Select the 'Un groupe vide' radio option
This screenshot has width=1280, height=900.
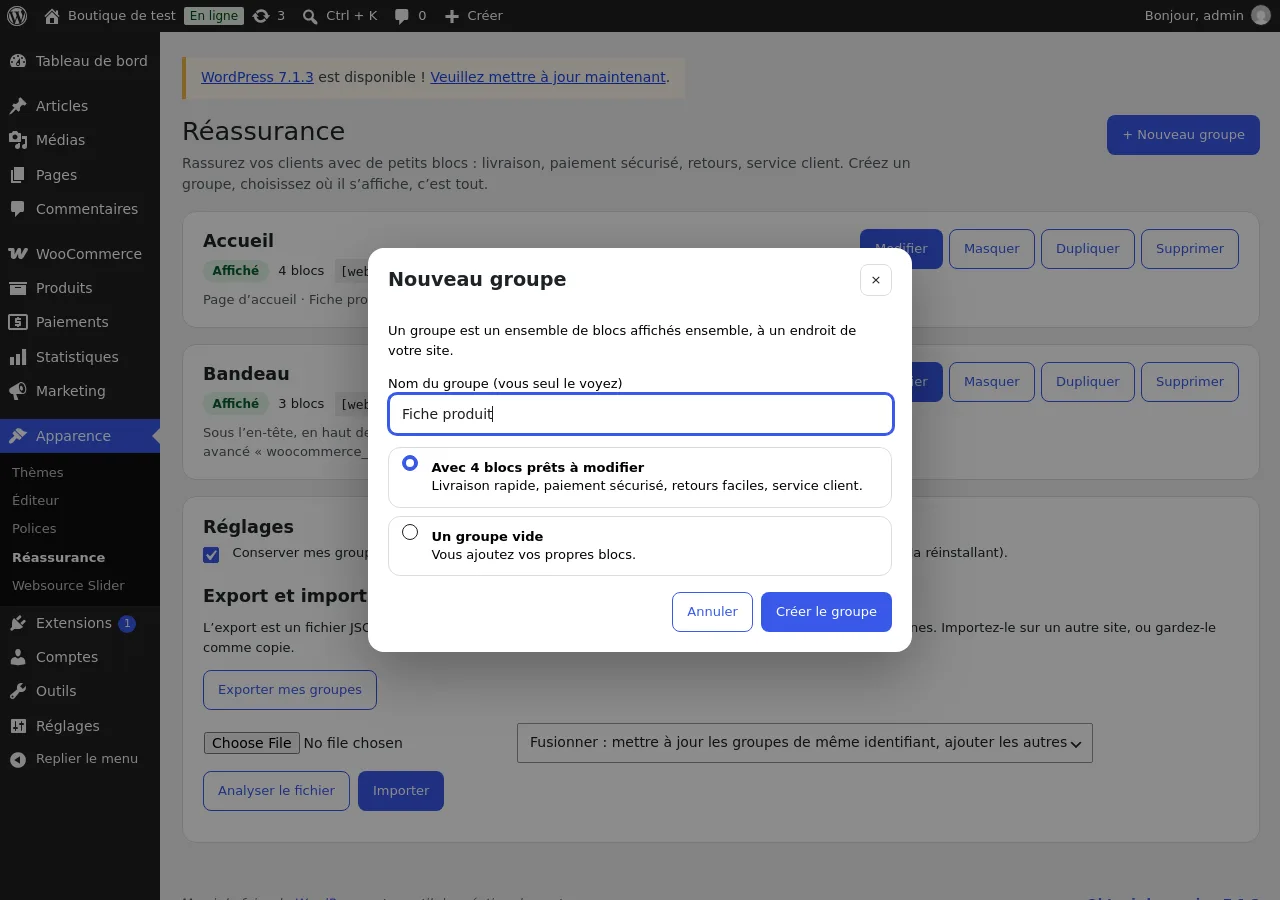pyautogui.click(x=410, y=532)
